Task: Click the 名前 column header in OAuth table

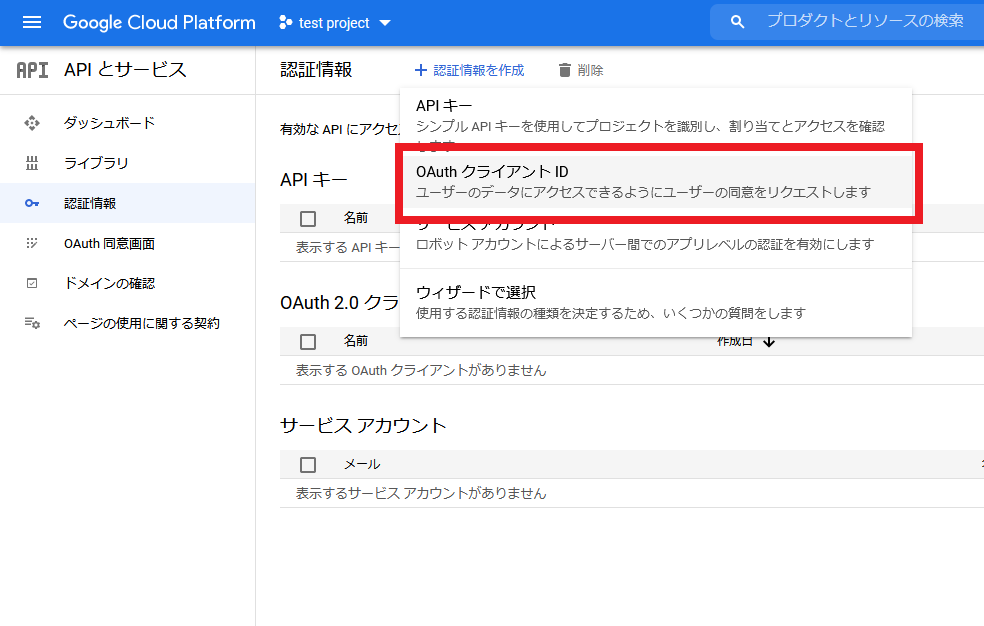Action: tap(356, 341)
